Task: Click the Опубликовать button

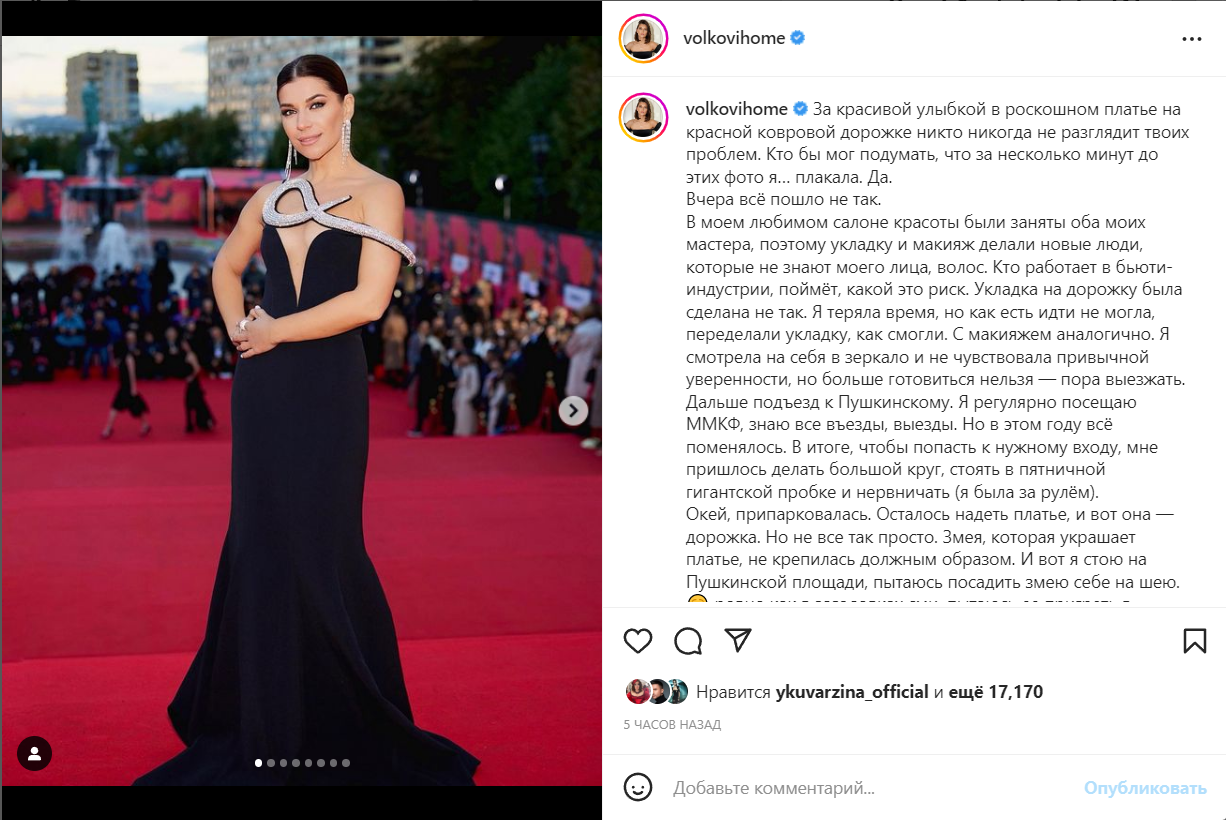Action: (x=1146, y=788)
